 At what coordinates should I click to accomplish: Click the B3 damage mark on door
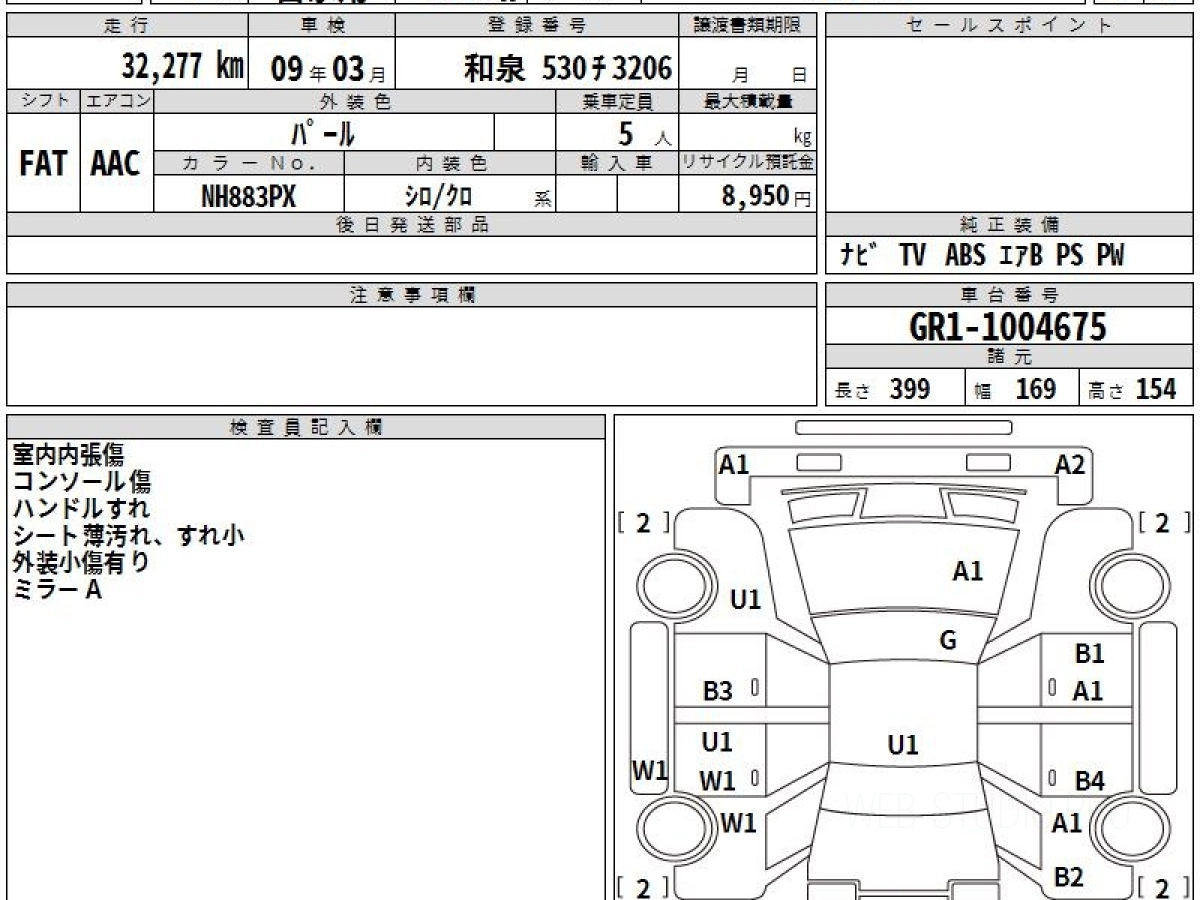click(x=717, y=691)
